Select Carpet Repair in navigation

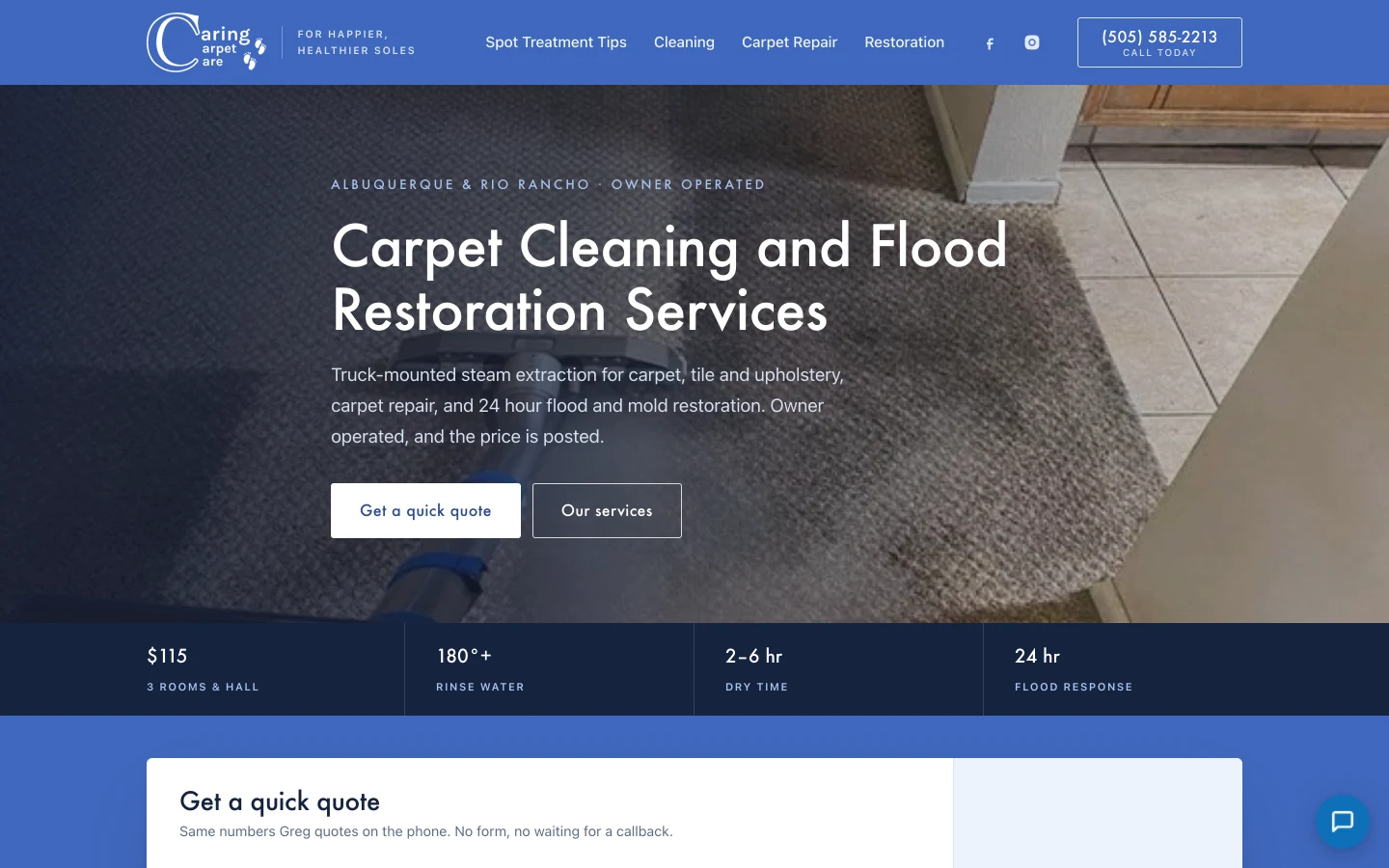[789, 42]
